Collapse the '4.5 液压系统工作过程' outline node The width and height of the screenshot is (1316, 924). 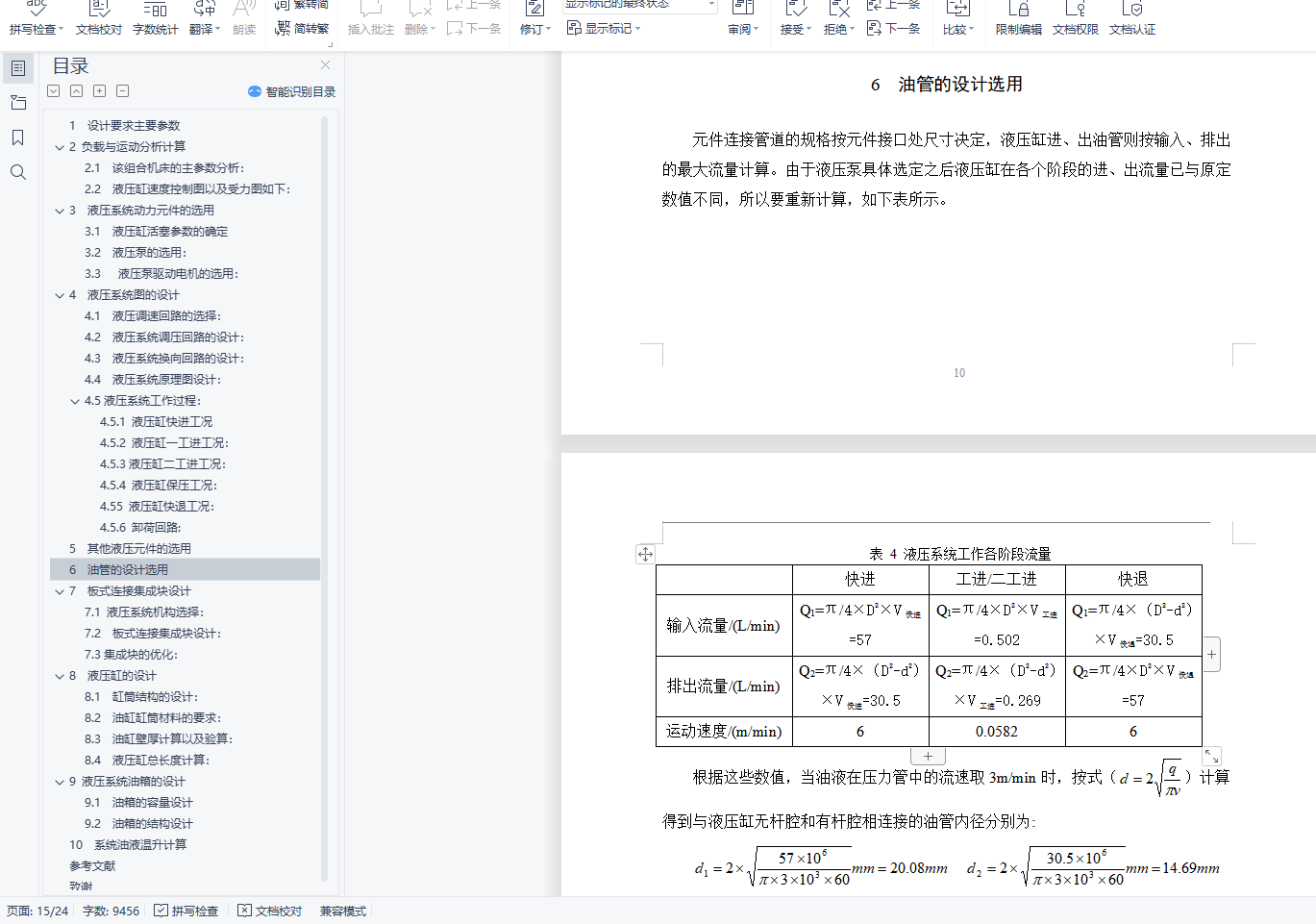click(75, 402)
